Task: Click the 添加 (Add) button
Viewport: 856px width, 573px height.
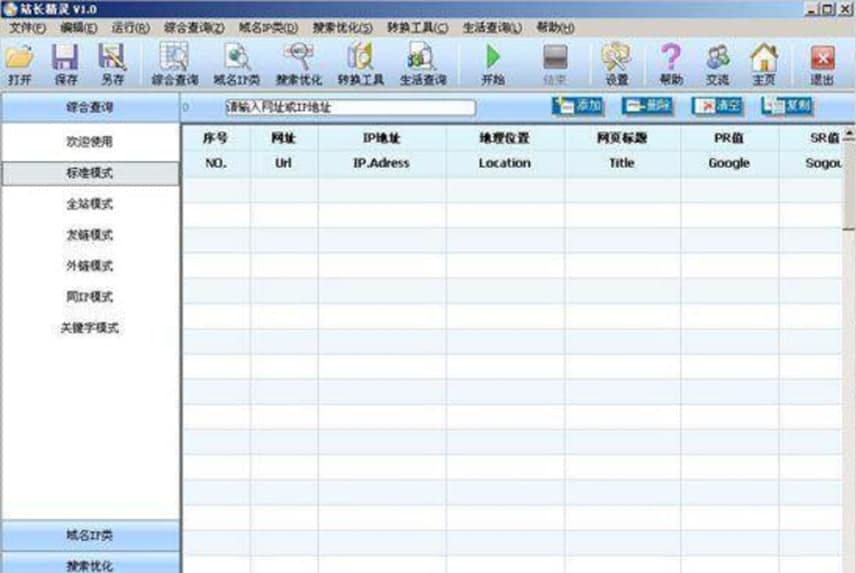Action: click(x=578, y=106)
